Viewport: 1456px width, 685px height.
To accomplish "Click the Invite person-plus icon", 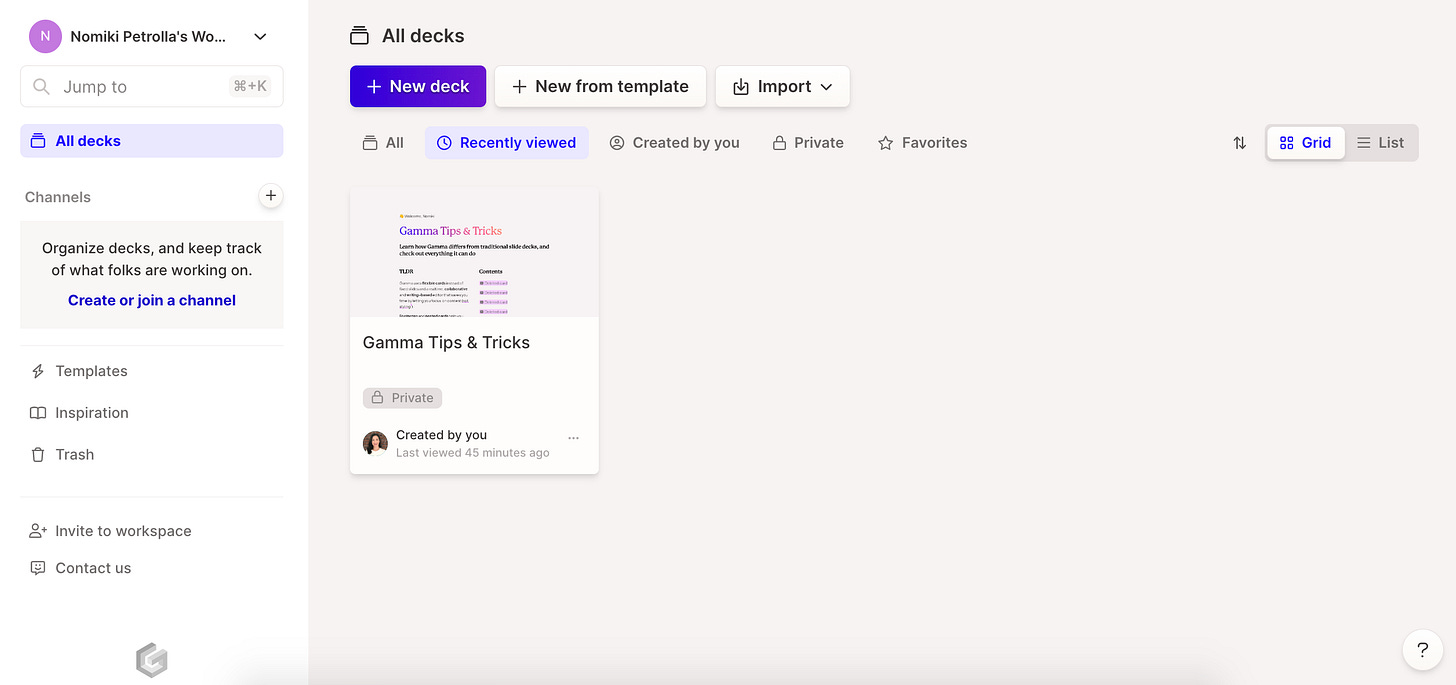I will pyautogui.click(x=38, y=531).
